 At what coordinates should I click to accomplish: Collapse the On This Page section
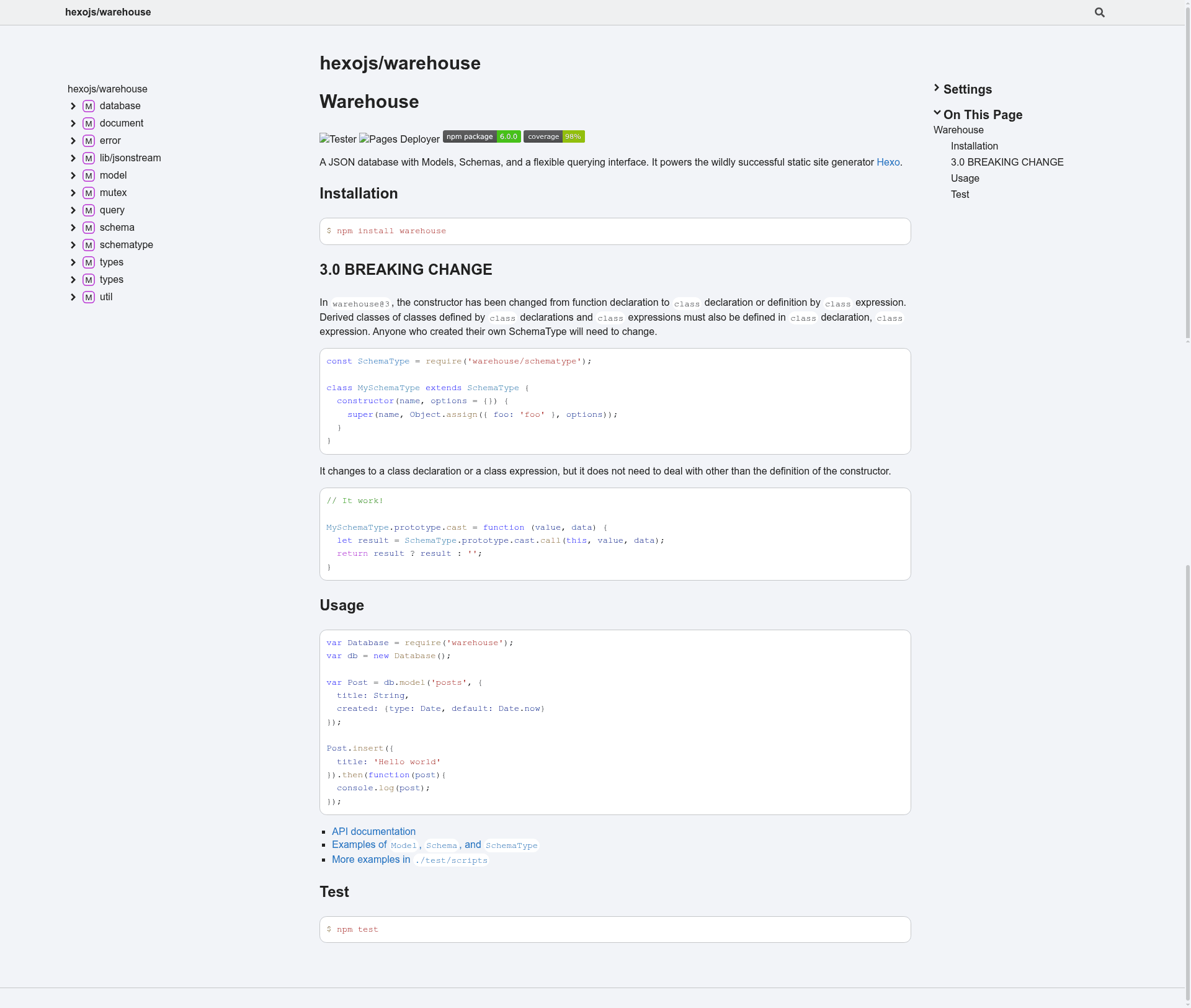[x=978, y=115]
